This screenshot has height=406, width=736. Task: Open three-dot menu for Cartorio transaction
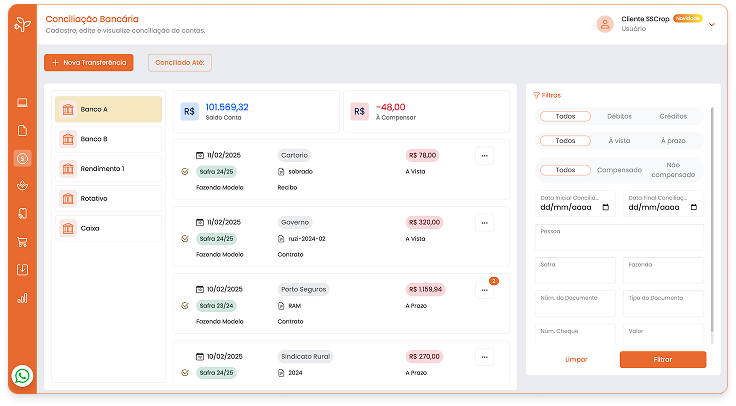point(484,155)
